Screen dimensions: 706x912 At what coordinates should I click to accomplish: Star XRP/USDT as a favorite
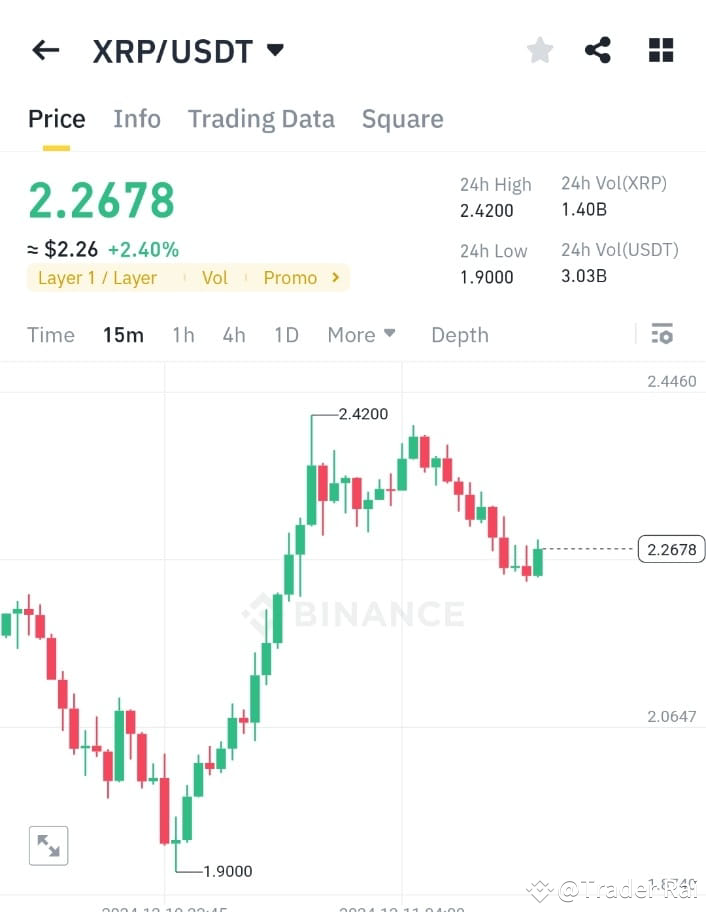pos(539,50)
